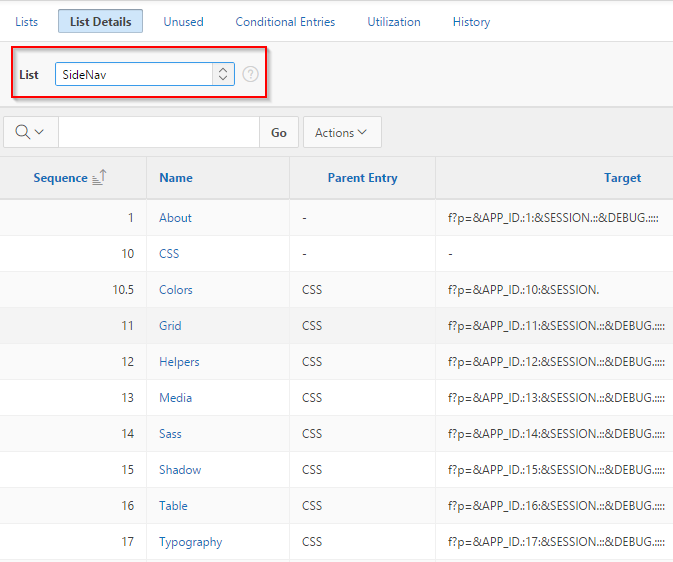673x562 pixels.
Task: Click the Target column header
Action: (622, 178)
